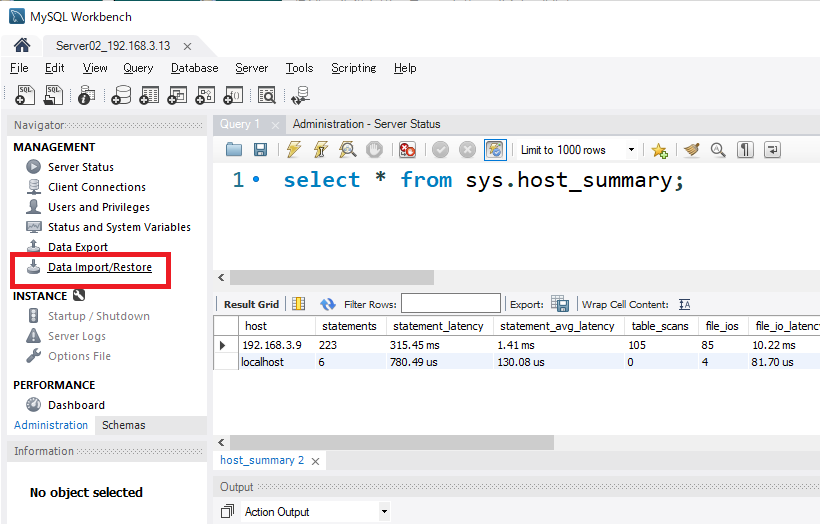Open Startup / Shutdown

(x=99, y=316)
